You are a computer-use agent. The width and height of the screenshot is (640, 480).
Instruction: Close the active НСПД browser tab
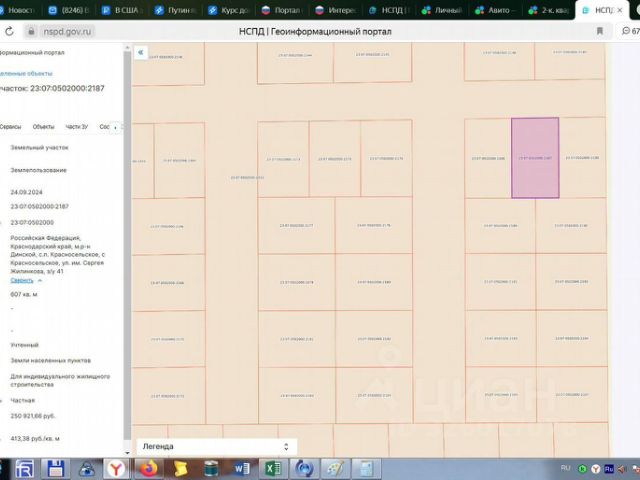coord(620,10)
